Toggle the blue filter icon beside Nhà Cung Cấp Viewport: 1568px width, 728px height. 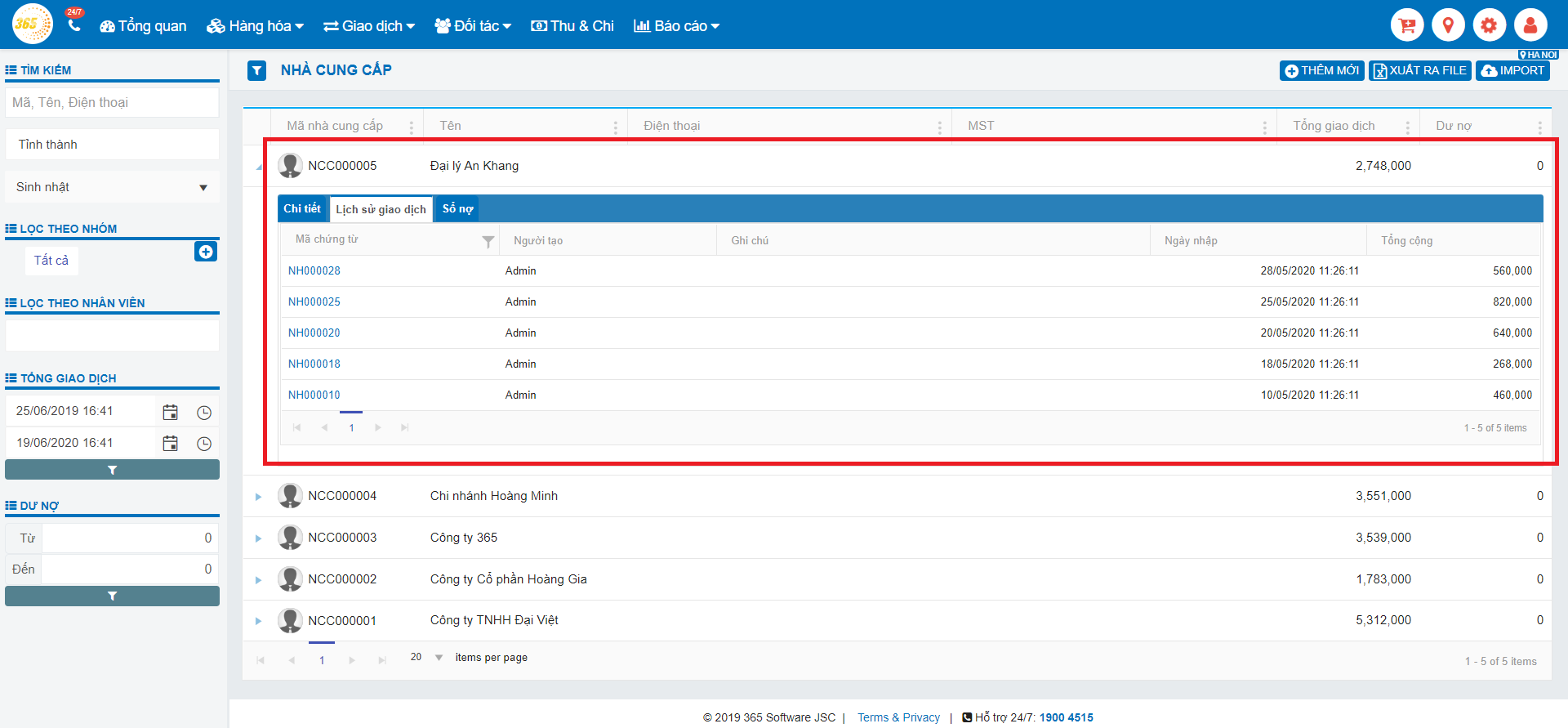coord(257,71)
